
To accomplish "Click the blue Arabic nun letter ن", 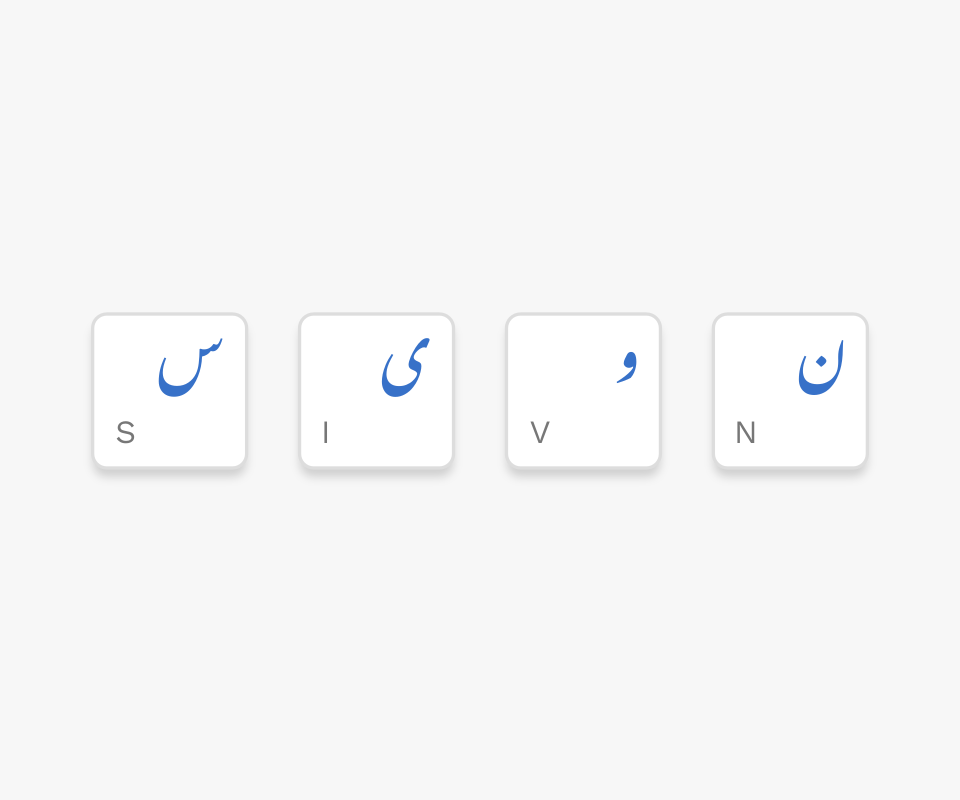I will click(821, 367).
